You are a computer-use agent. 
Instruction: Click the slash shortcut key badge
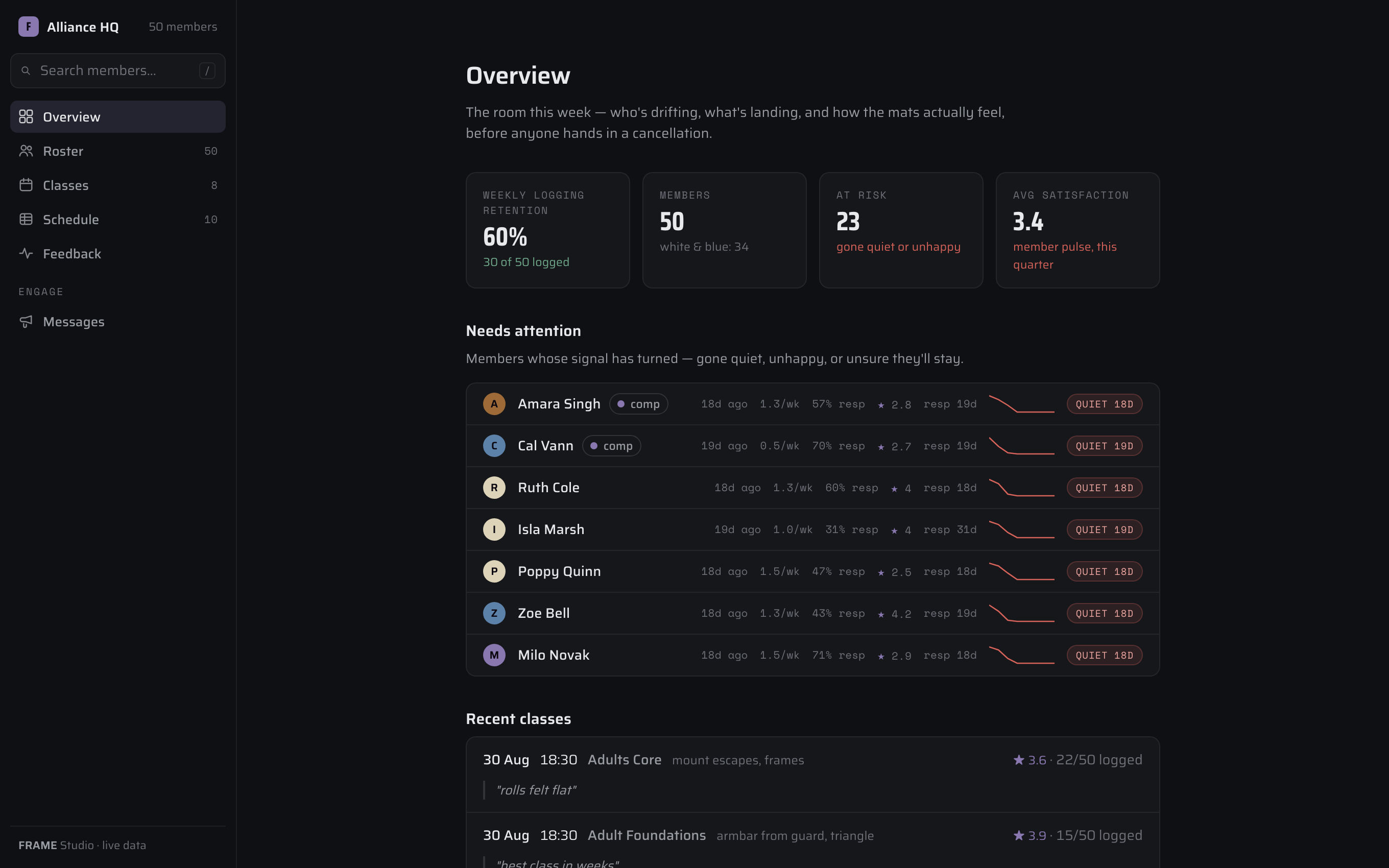[x=207, y=70]
